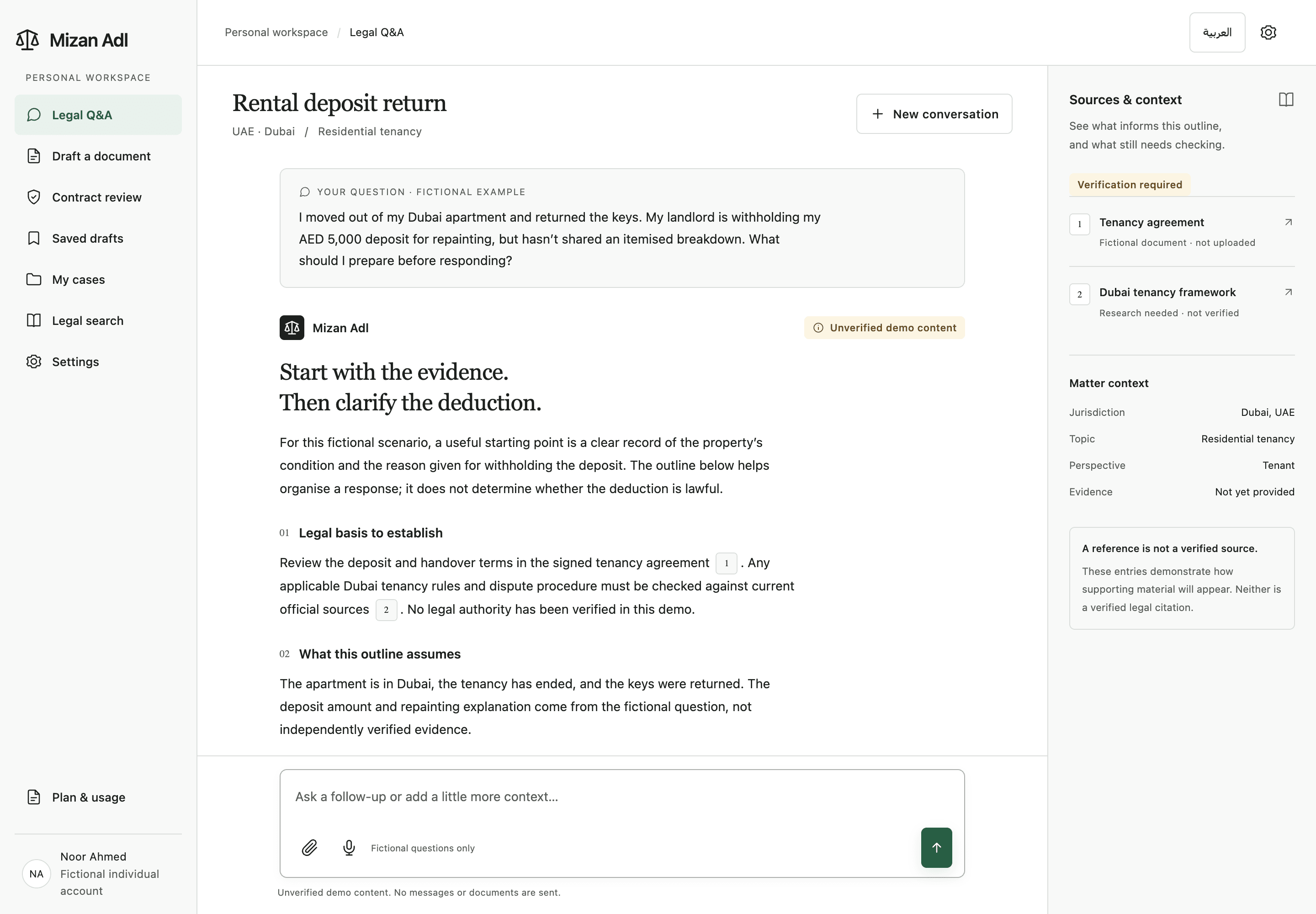Viewport: 1316px width, 914px height.
Task: Send the message with arrow button
Action: [x=936, y=848]
